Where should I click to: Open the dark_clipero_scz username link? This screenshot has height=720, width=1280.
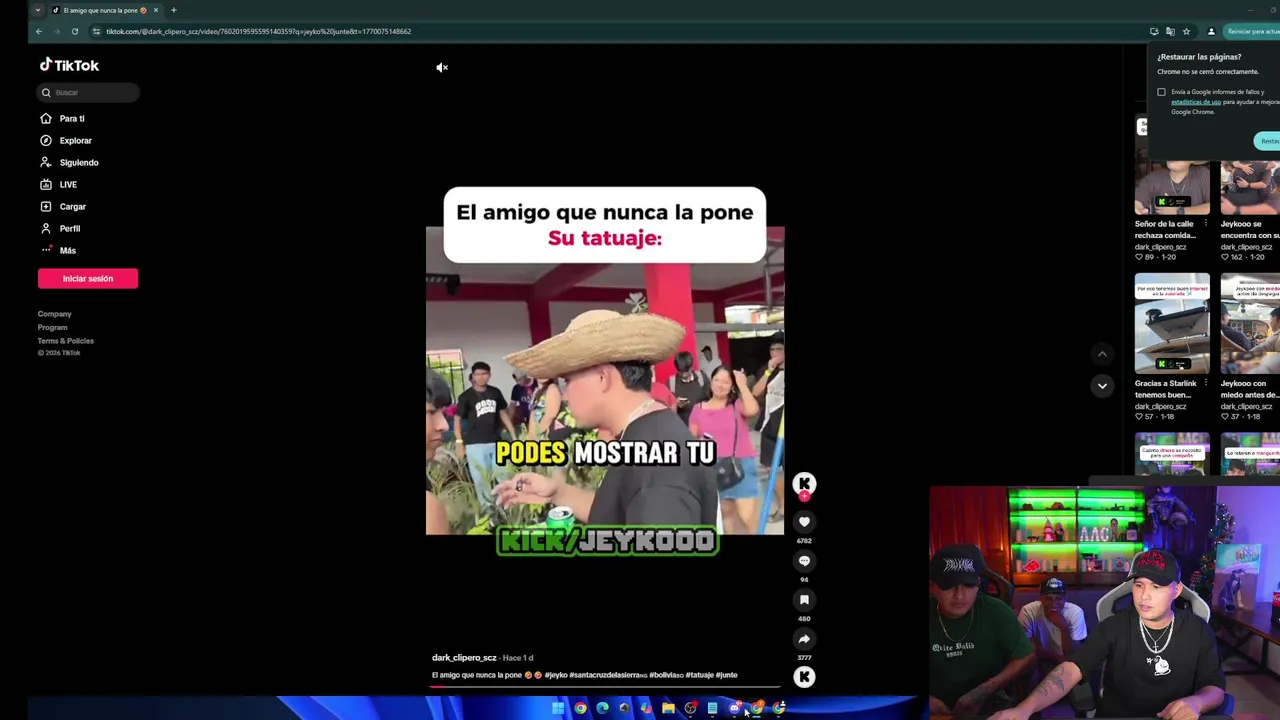click(464, 658)
